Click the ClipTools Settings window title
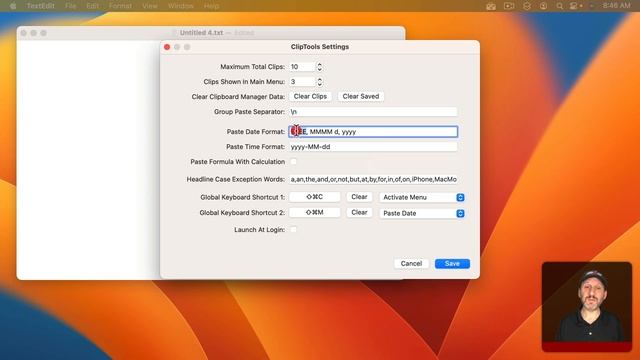This screenshot has width=640, height=360. [320, 47]
